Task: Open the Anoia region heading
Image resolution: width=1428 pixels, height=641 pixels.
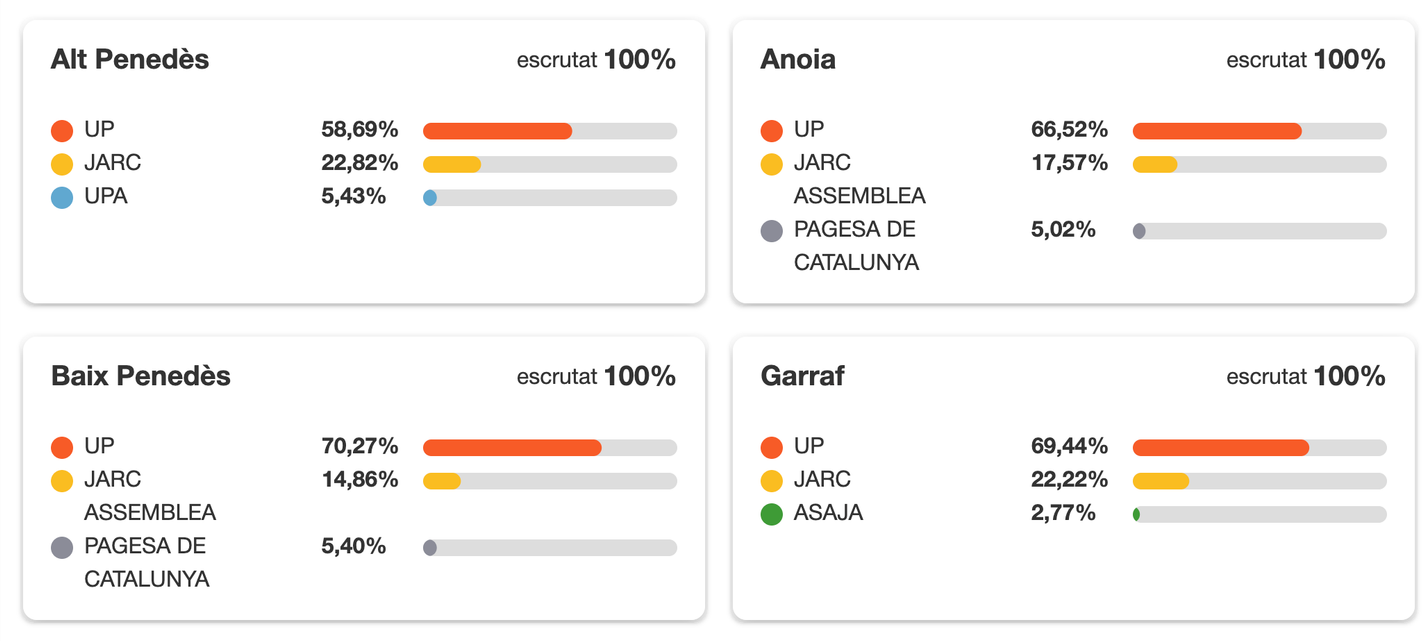Action: pyautogui.click(x=798, y=59)
